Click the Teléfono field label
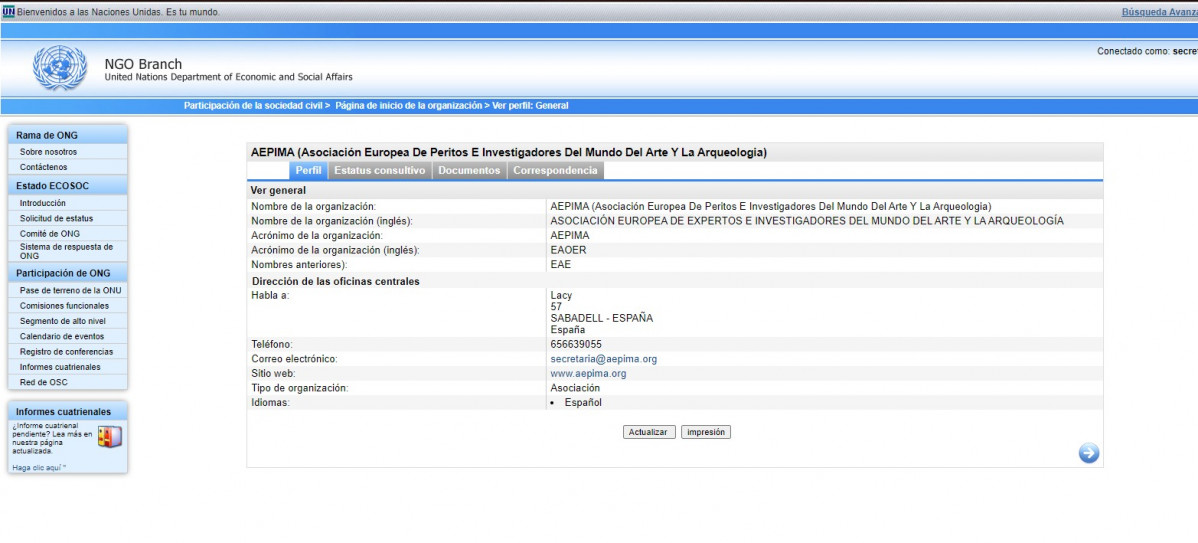Screen dimensions: 1198x543 272,344
